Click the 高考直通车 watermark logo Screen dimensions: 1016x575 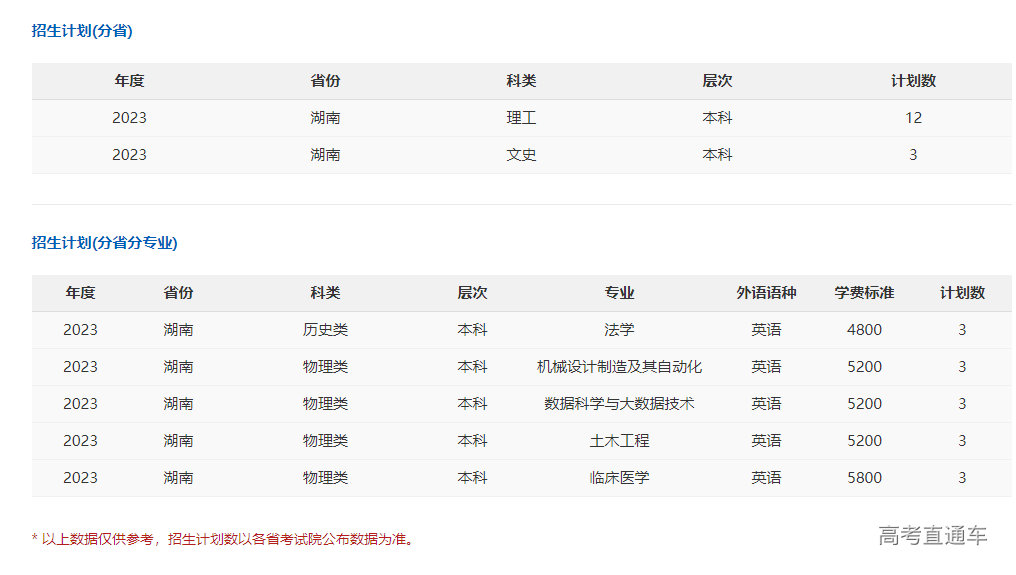[932, 536]
